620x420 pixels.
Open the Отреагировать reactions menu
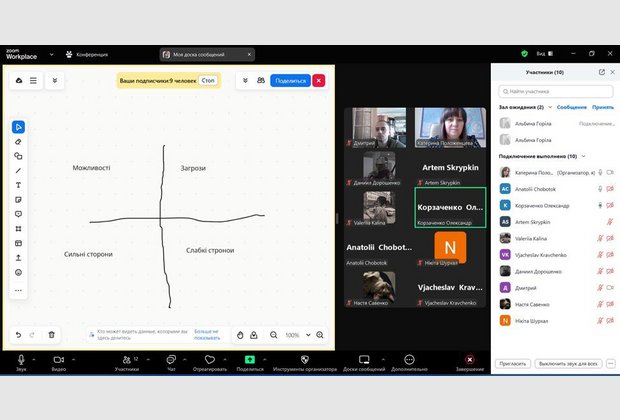(210, 362)
